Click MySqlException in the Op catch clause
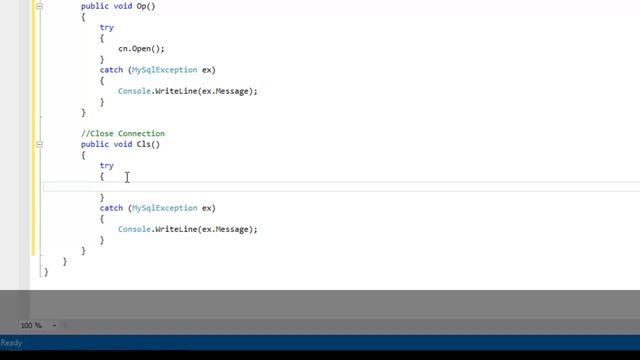 click(164, 70)
